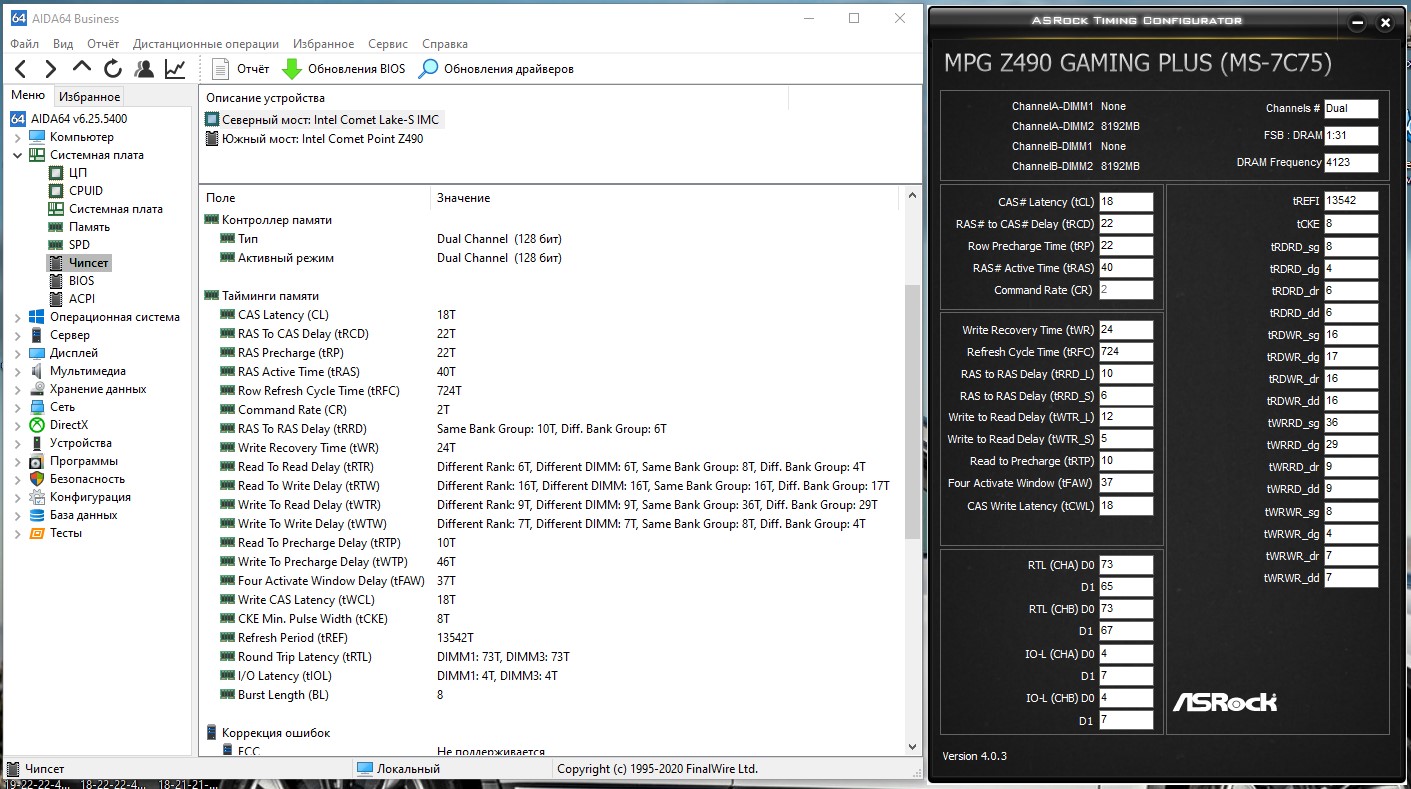Open the Вид menu
Screen dimensions: 1411x789
tap(63, 44)
